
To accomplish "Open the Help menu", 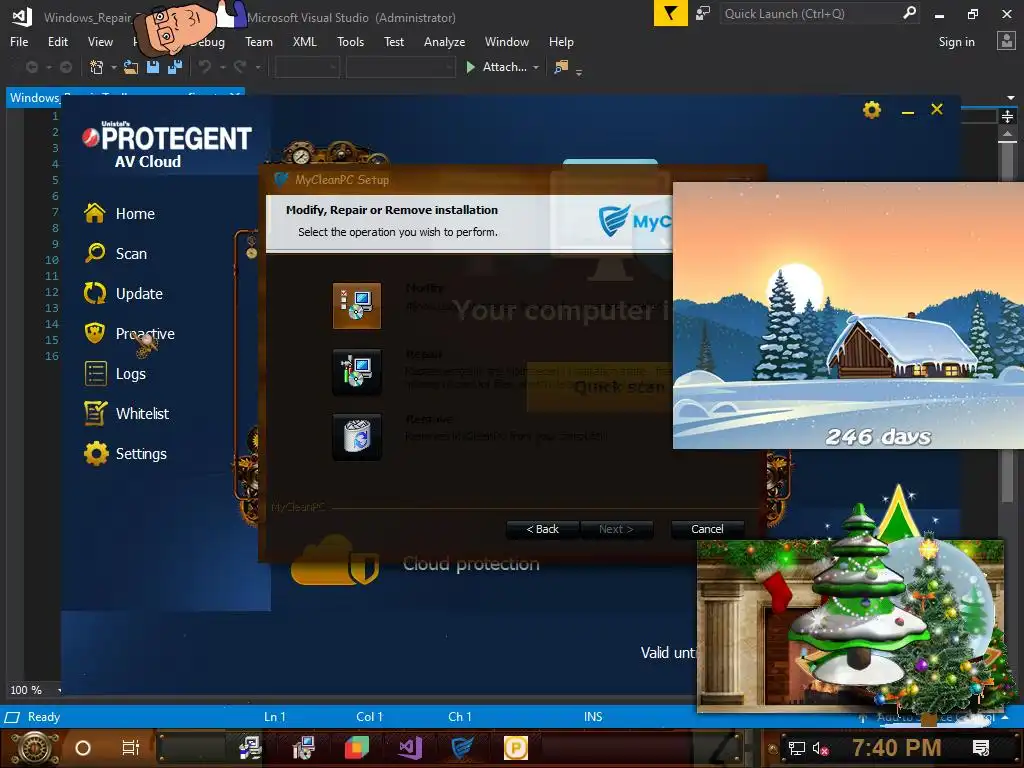I will click(561, 42).
